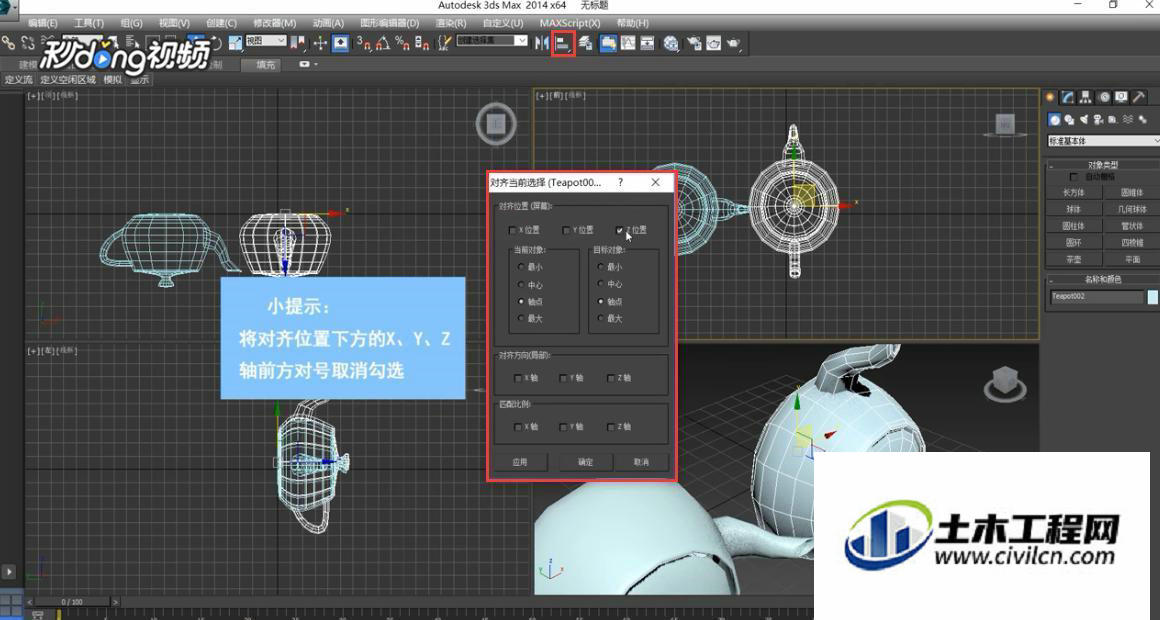Open the 帮助(H) menu
This screenshot has width=1160, height=620.
(x=633, y=23)
